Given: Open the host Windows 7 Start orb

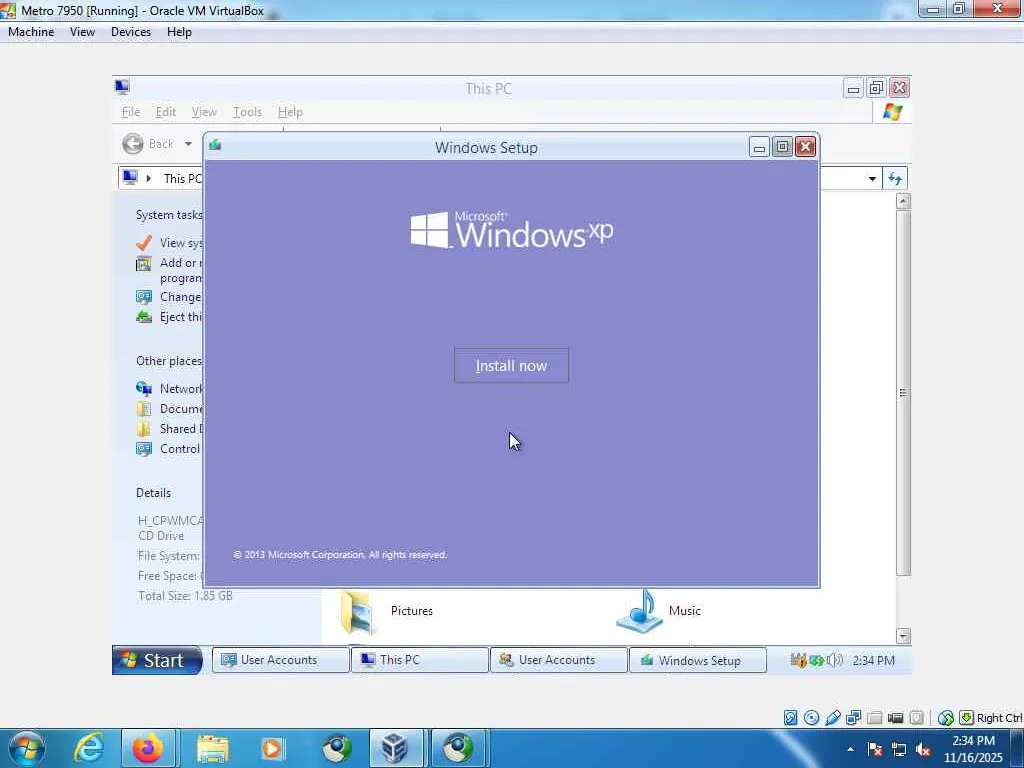Looking at the screenshot, I should (26, 748).
